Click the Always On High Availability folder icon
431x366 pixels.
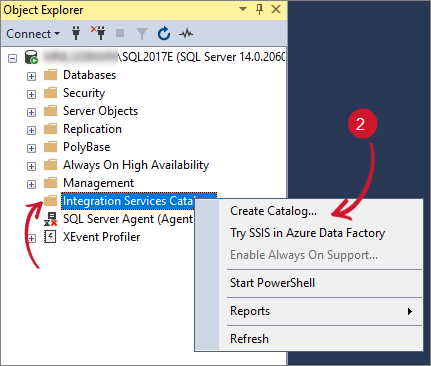point(51,165)
